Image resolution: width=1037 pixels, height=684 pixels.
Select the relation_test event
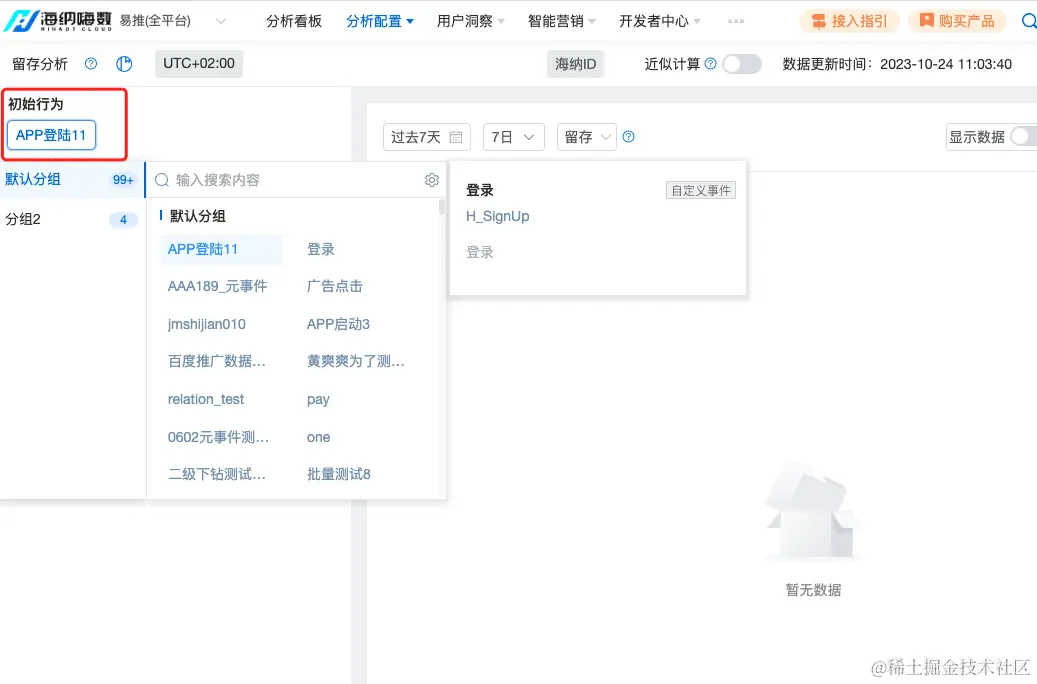coord(206,400)
